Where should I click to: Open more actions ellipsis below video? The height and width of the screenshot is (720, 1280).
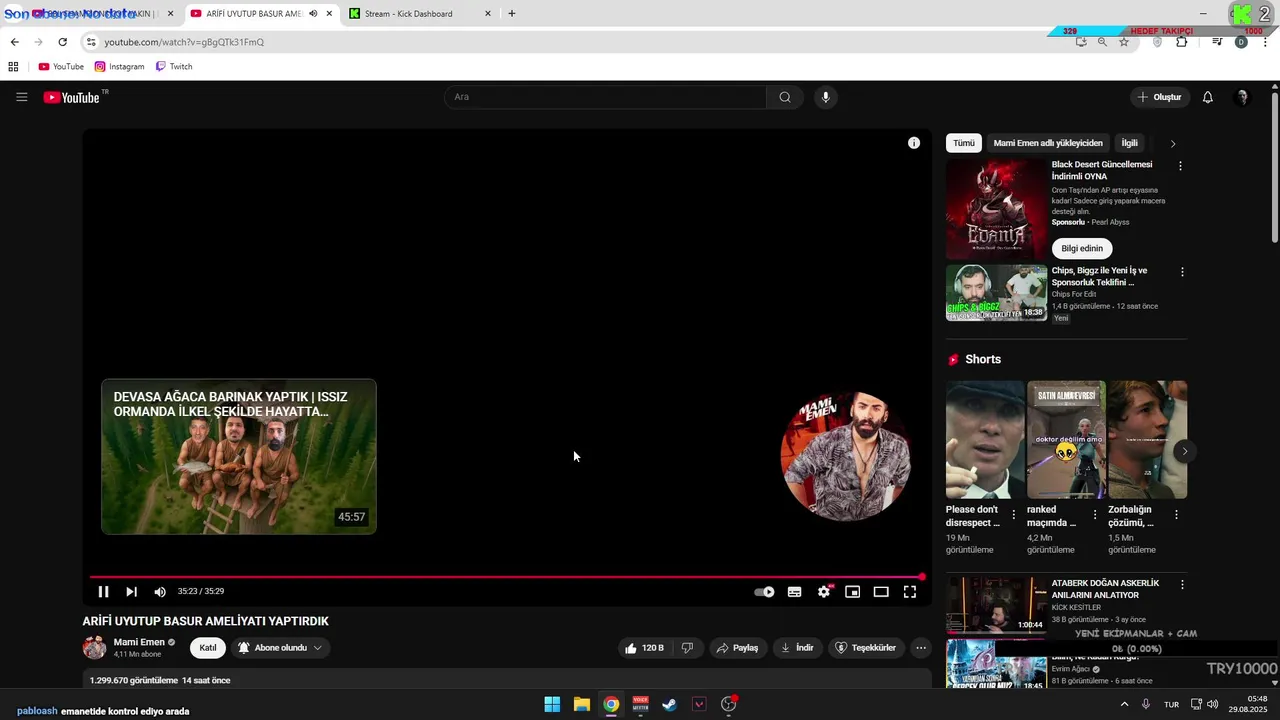(x=921, y=648)
